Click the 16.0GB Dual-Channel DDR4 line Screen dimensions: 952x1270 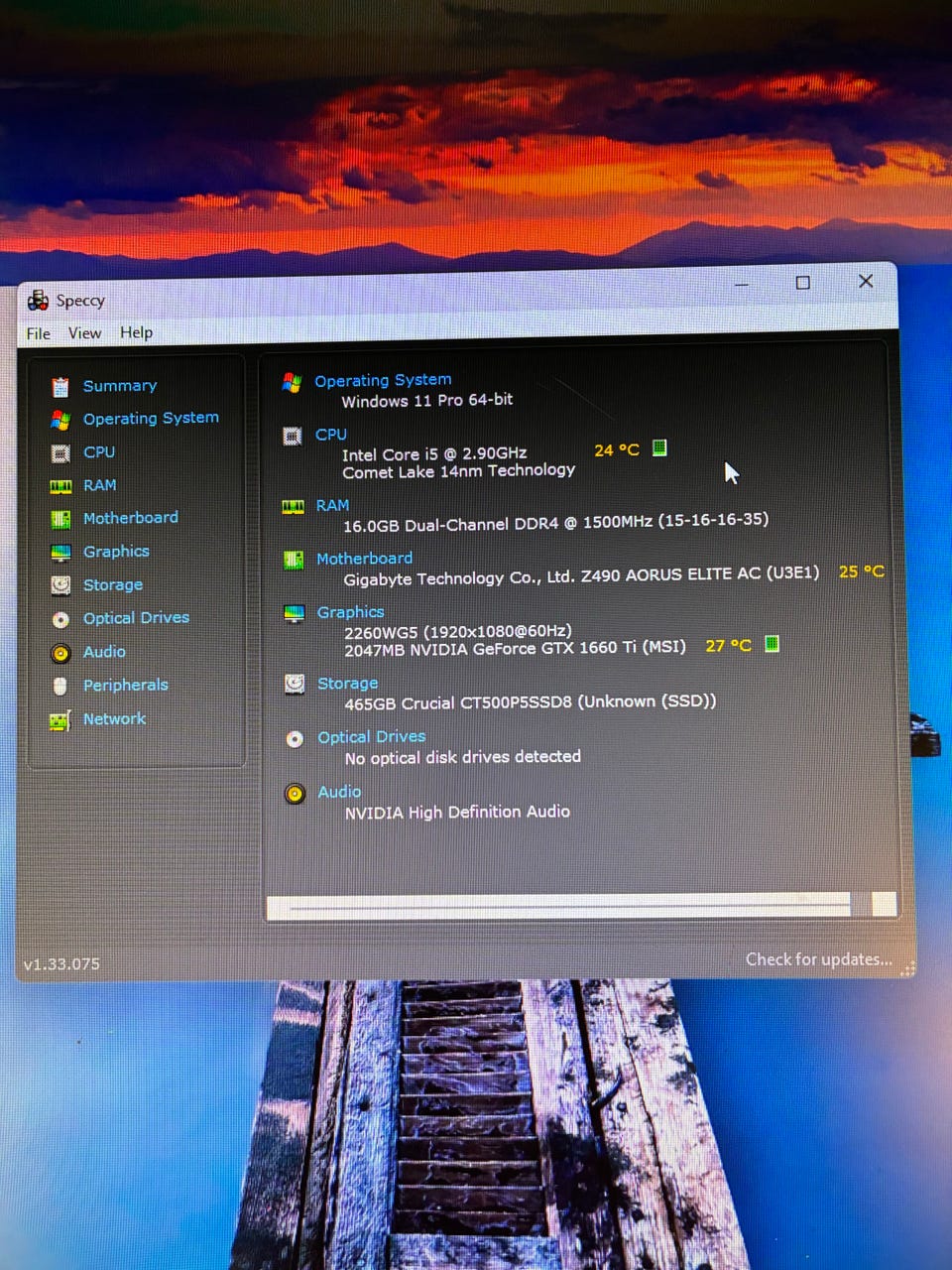[x=555, y=523]
